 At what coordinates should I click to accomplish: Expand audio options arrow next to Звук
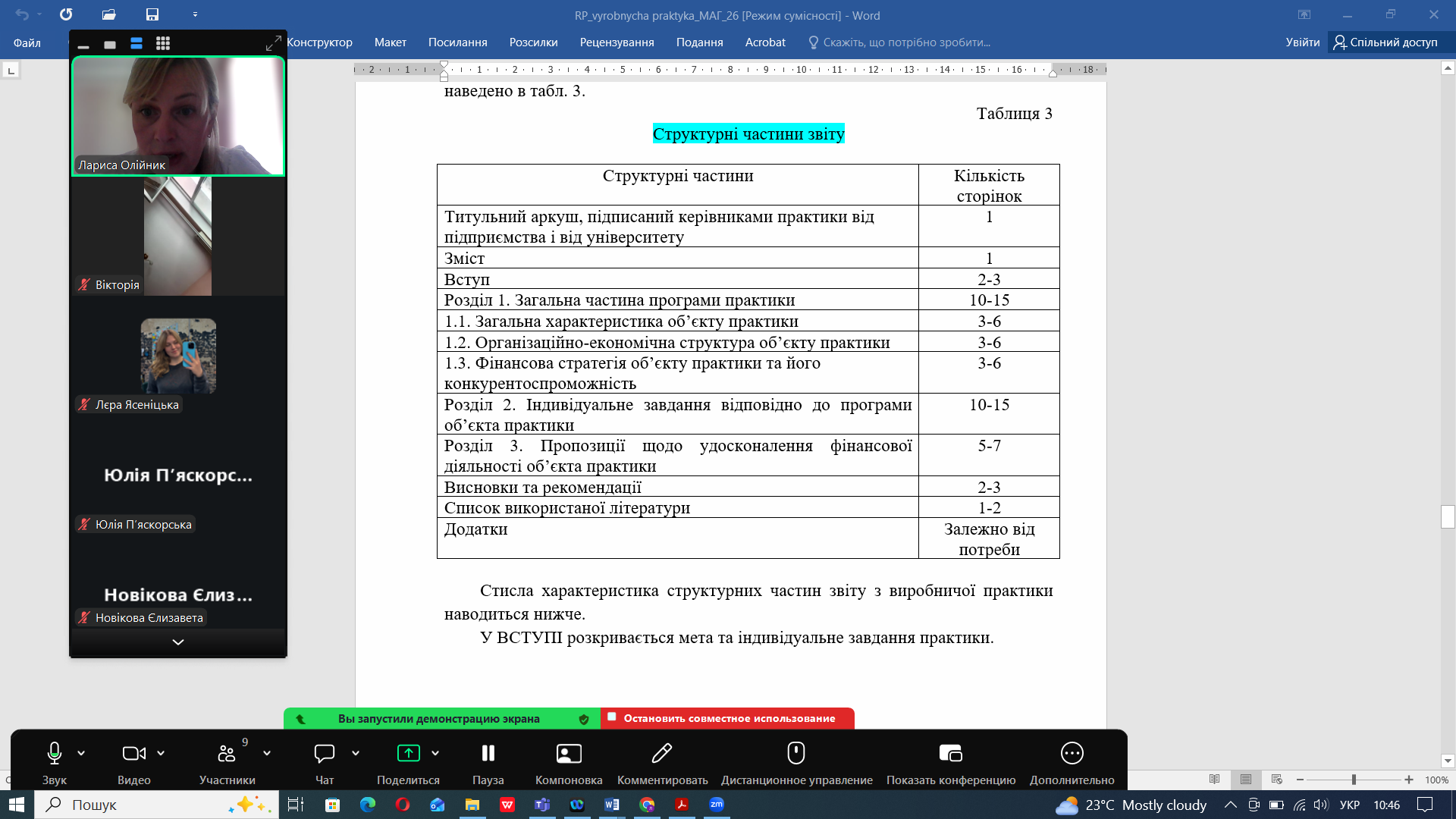(81, 753)
